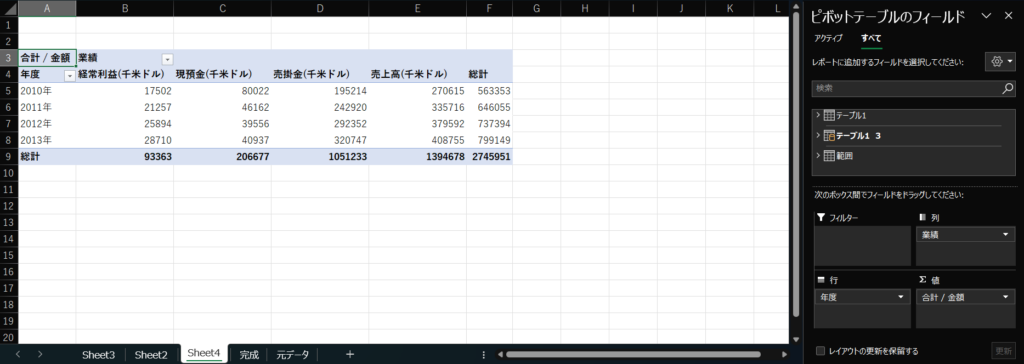Screen dimensions: 1024x364
Task: Select the cell with value 242920
Action: (320, 107)
